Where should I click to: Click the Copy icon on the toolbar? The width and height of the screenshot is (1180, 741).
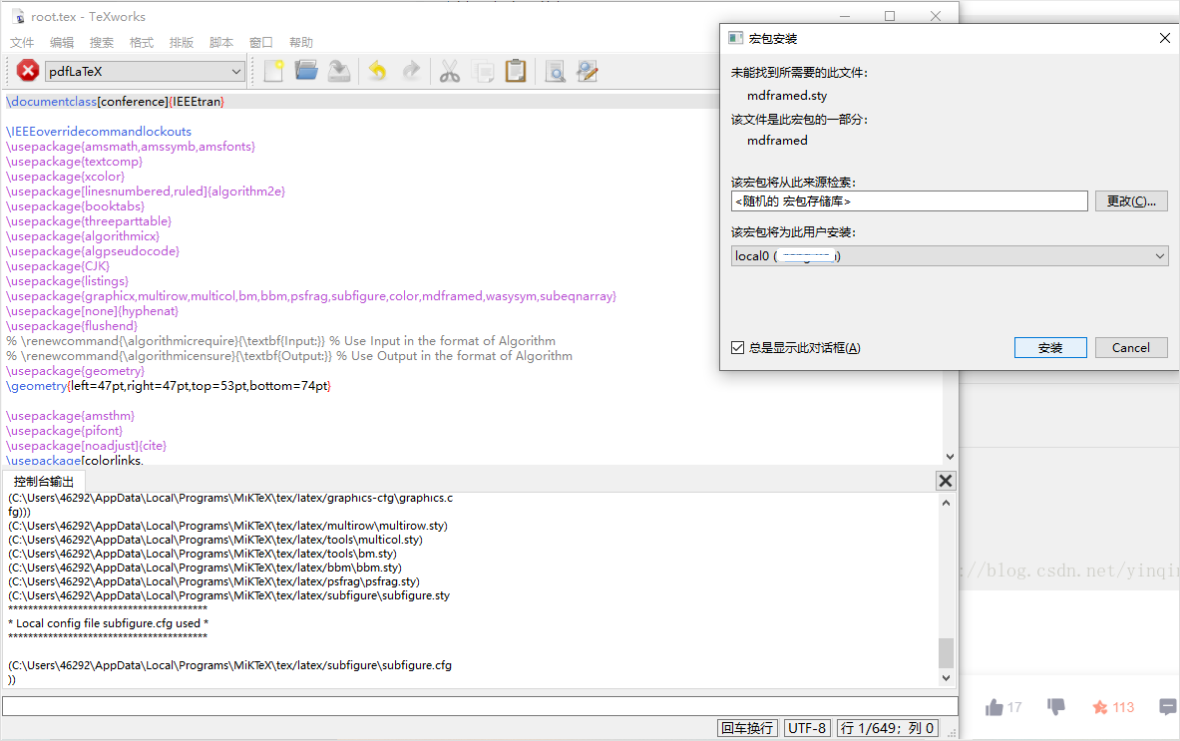[x=483, y=70]
